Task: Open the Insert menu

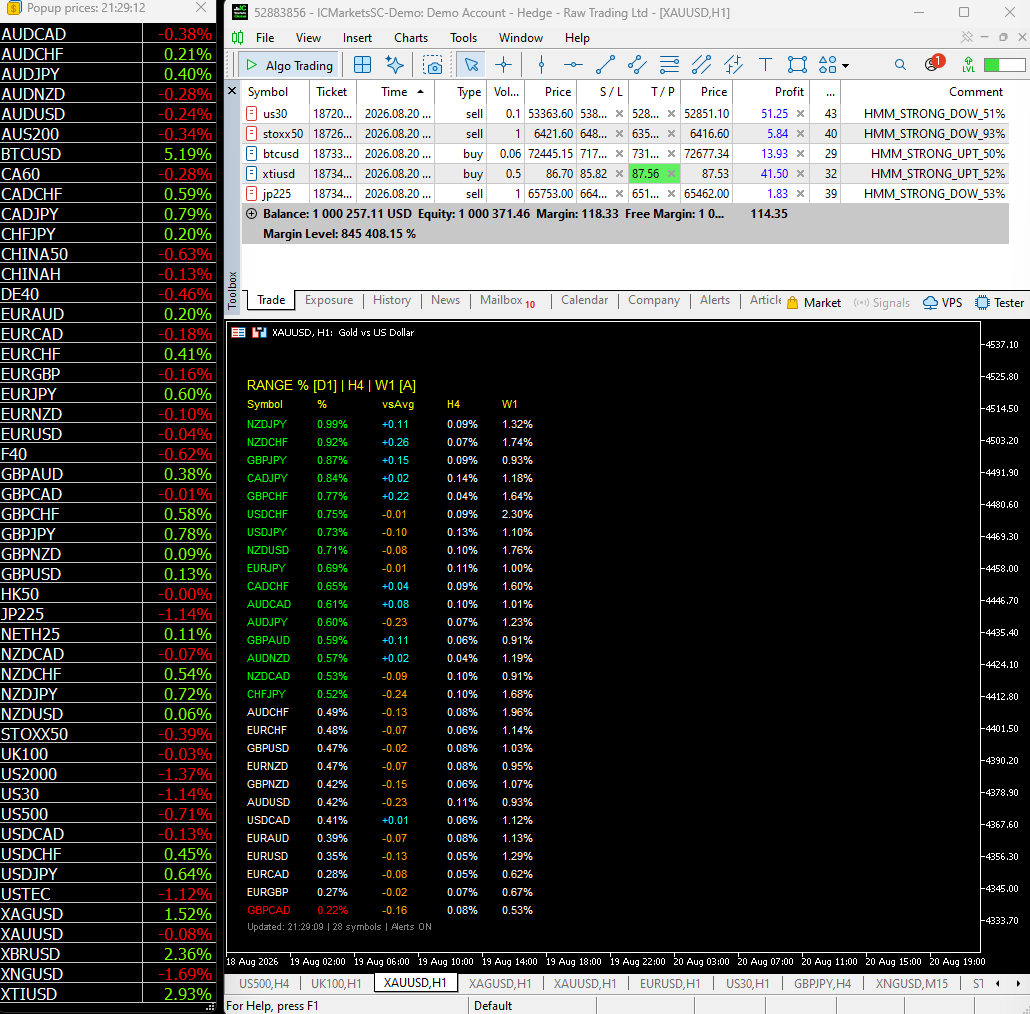Action: click(x=357, y=38)
